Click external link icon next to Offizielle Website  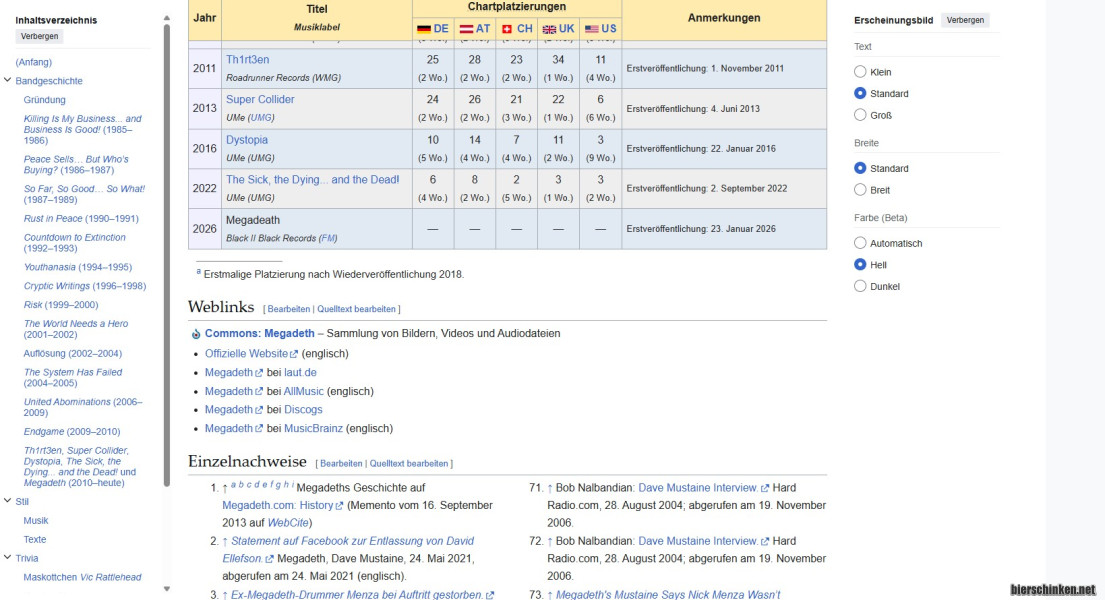pos(294,354)
